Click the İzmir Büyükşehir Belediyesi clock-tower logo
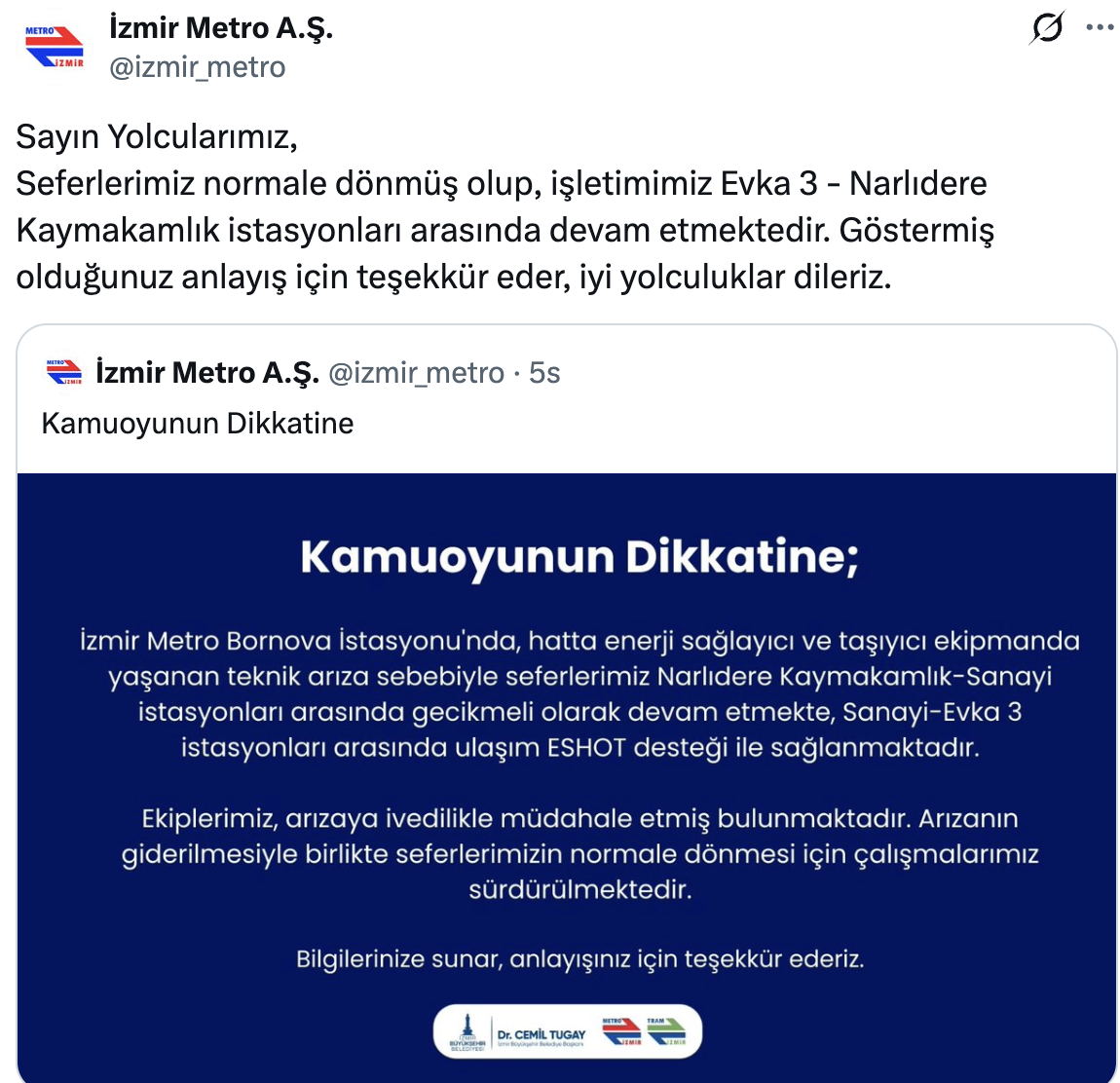This screenshot has height=1083, width=1120. 467,1032
